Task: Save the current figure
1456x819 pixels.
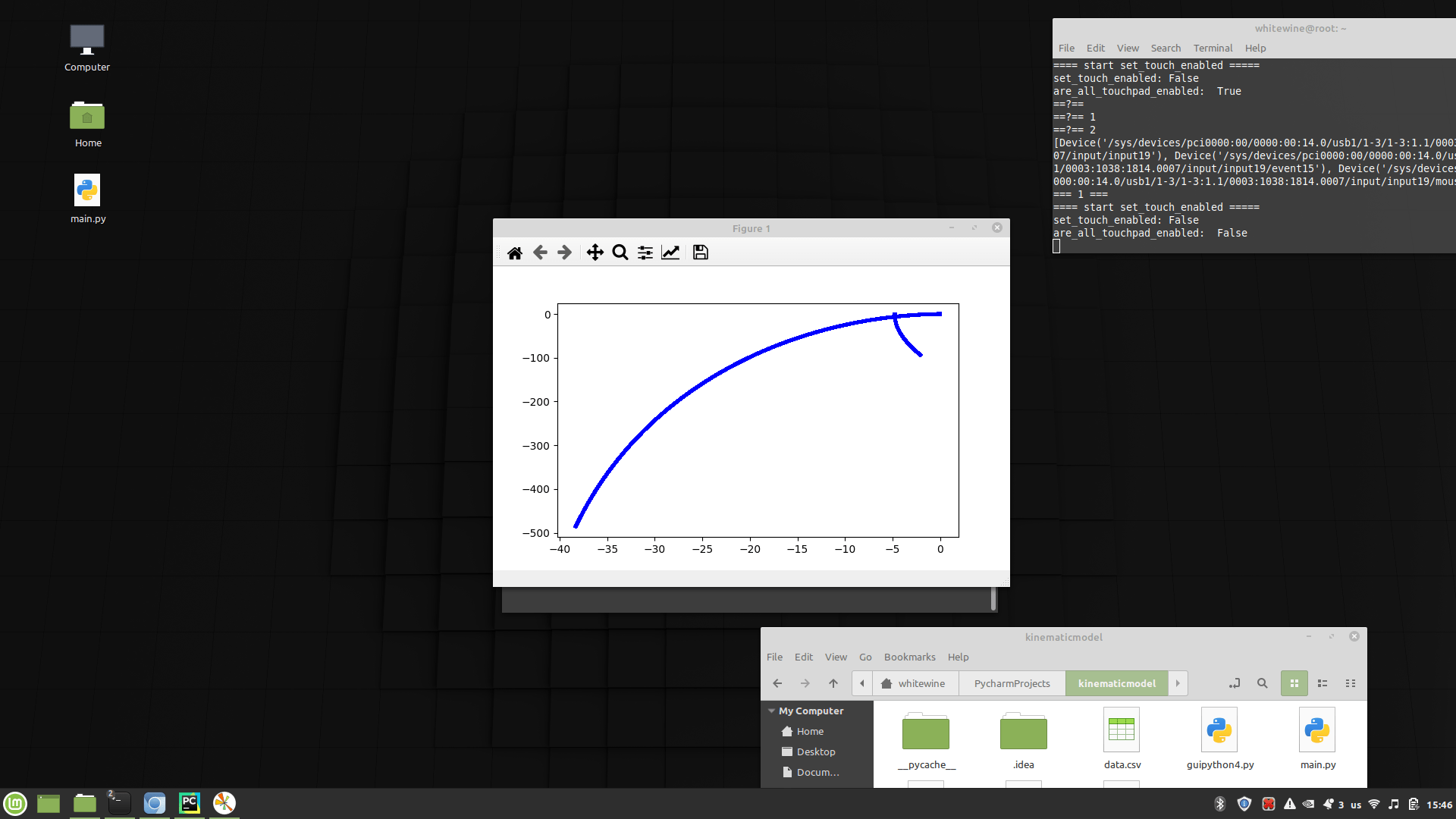Action: coord(699,252)
